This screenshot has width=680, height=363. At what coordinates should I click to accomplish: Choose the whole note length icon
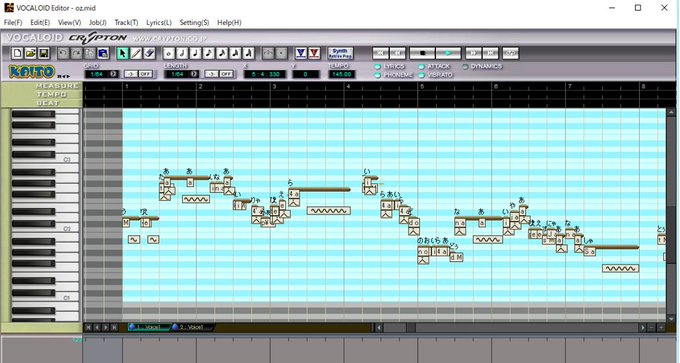pyautogui.click(x=169, y=53)
